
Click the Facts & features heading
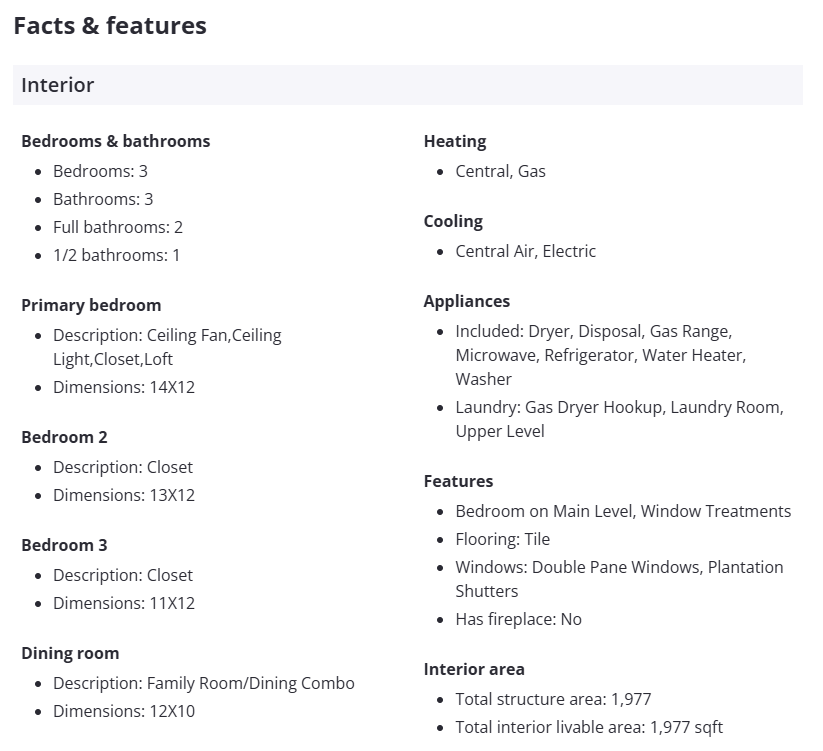(x=110, y=26)
